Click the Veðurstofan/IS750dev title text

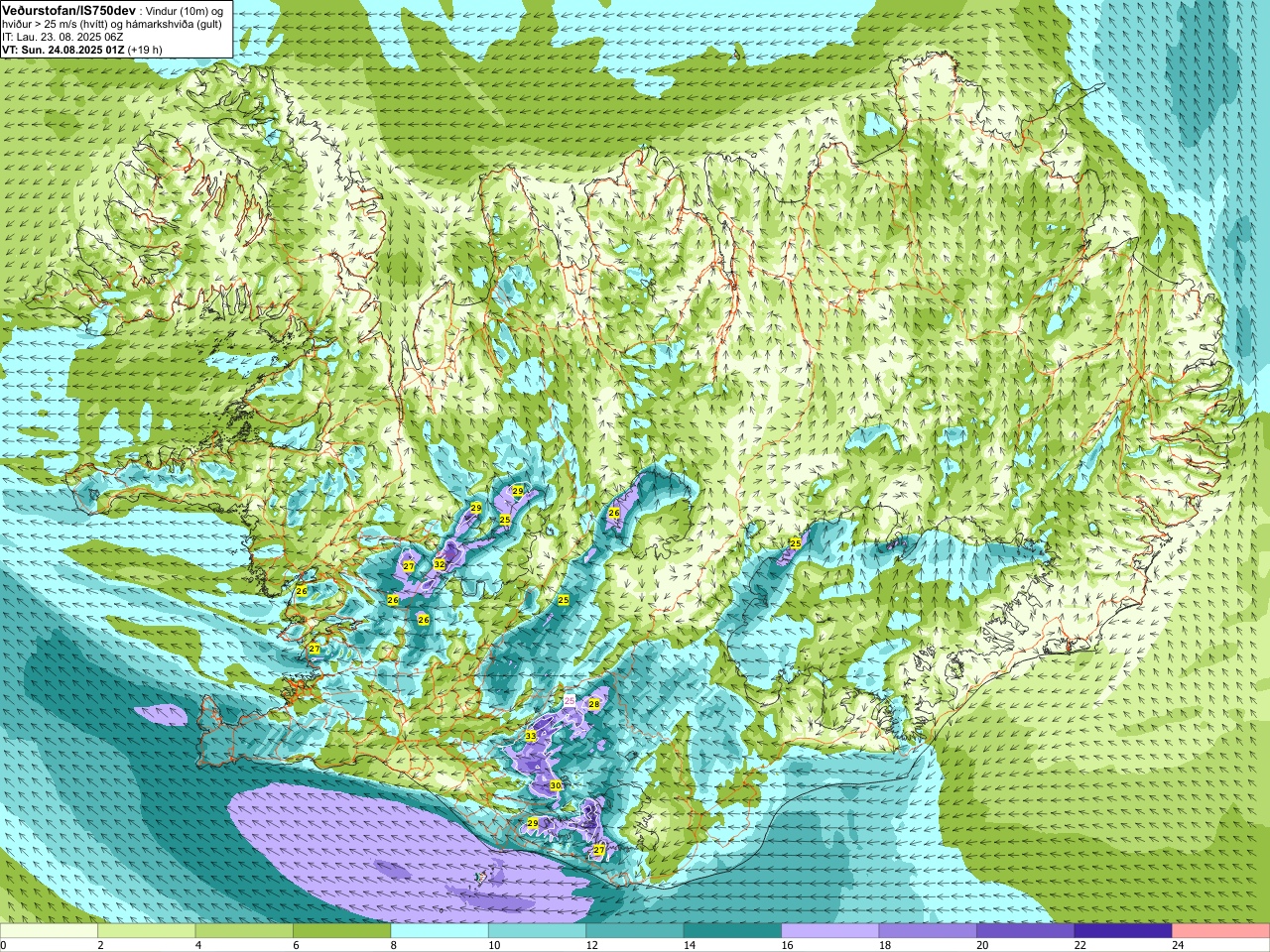pos(68,9)
